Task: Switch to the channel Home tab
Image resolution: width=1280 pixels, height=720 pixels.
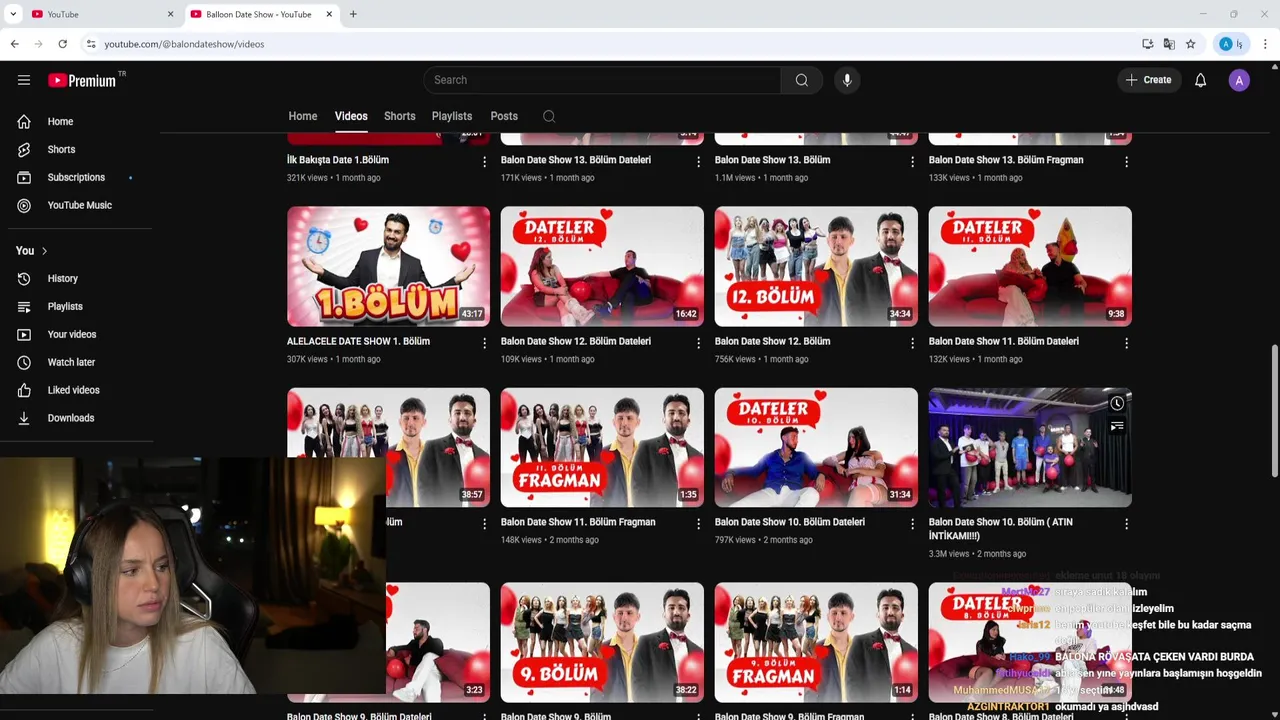Action: pos(303,116)
